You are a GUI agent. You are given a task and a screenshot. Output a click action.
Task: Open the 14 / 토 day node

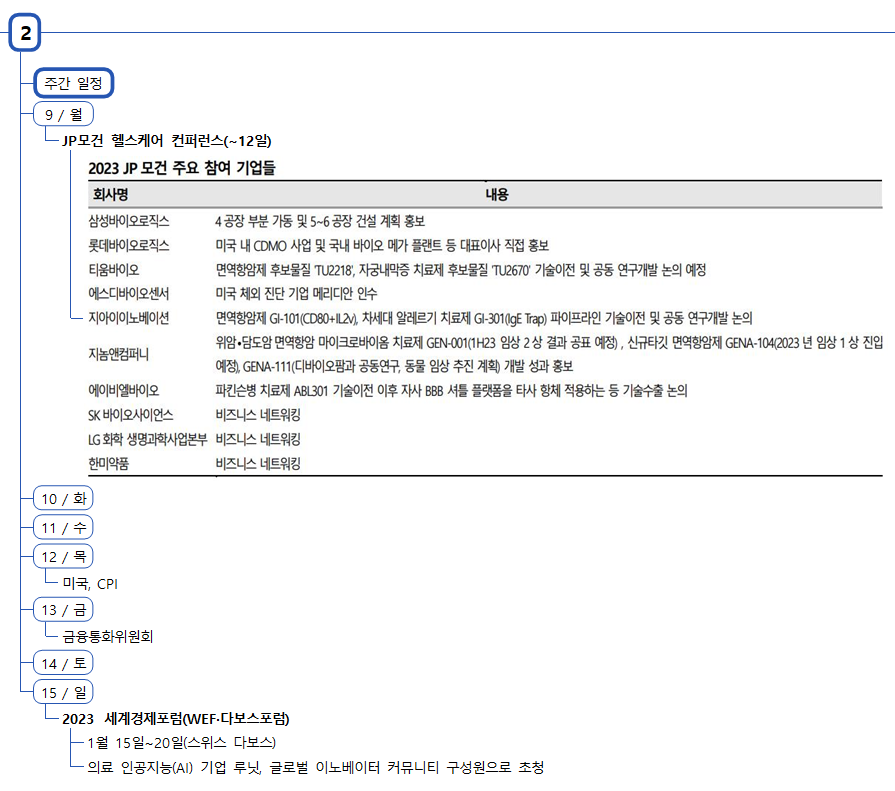[x=63, y=663]
